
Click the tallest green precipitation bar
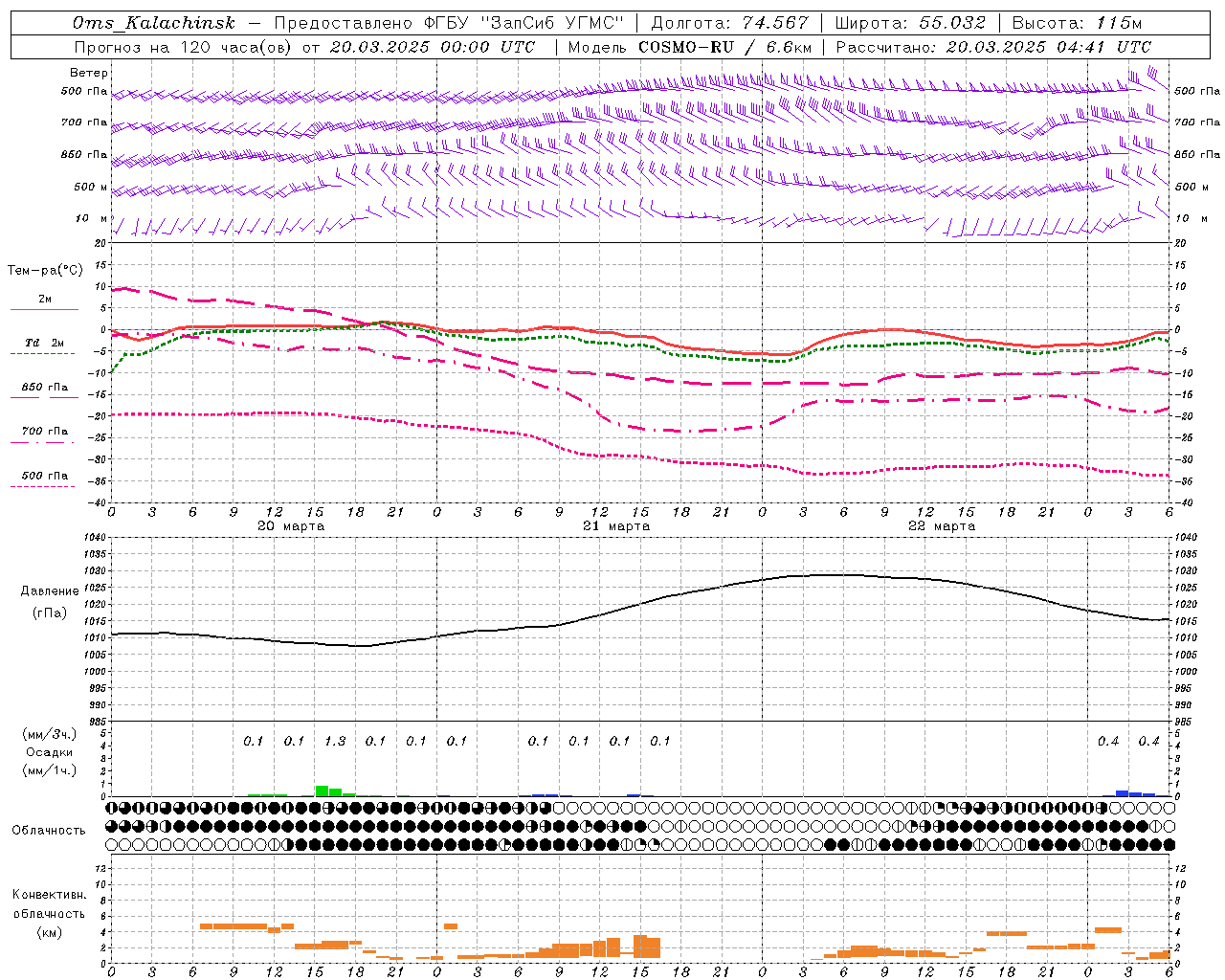click(x=322, y=791)
